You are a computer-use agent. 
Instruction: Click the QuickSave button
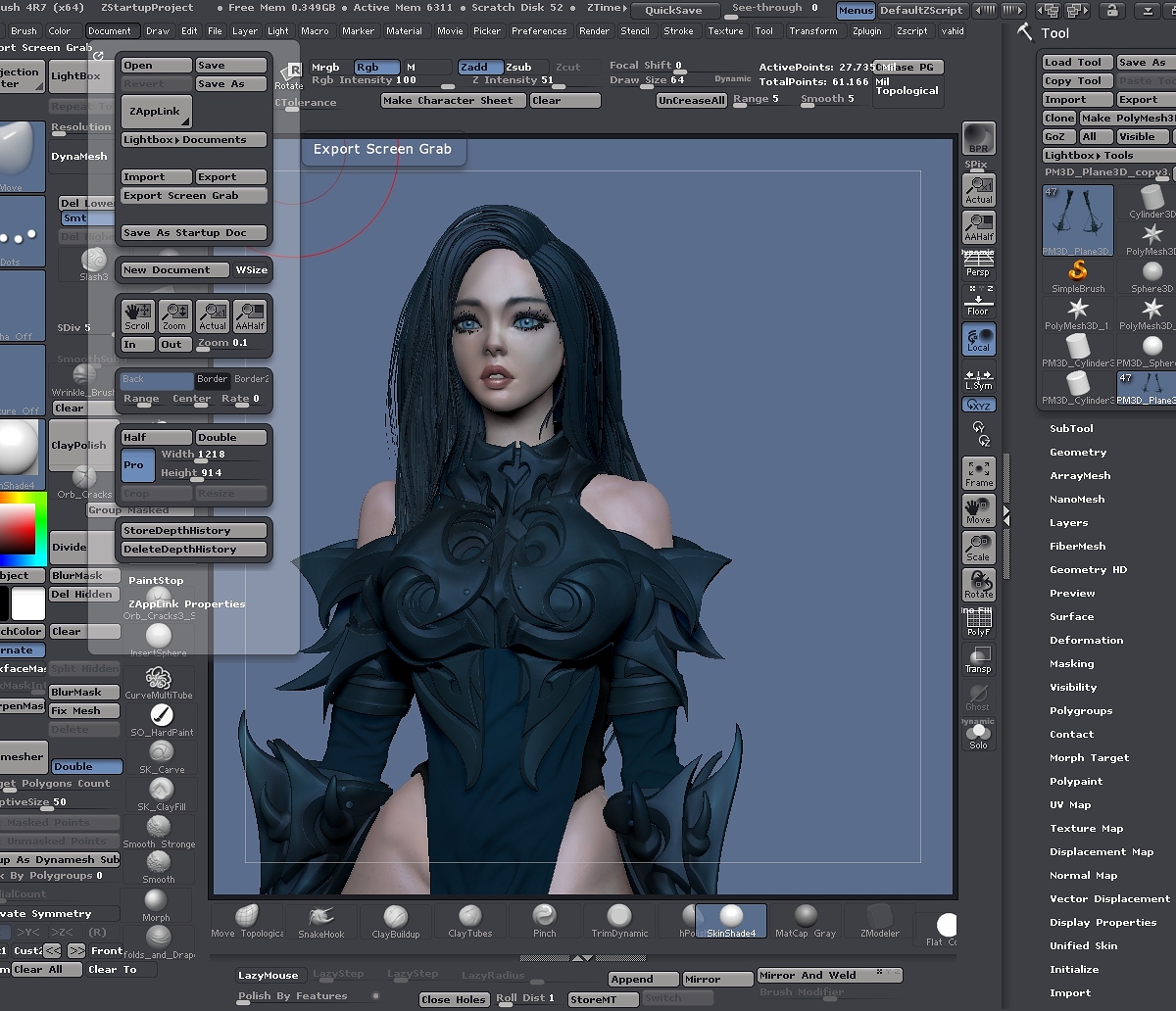[672, 11]
